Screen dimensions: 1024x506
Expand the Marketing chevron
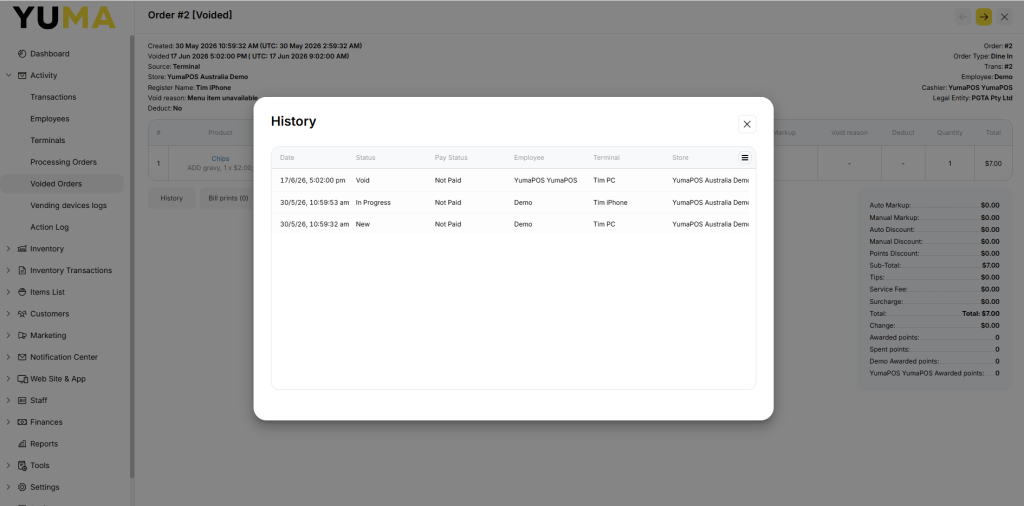(x=8, y=336)
